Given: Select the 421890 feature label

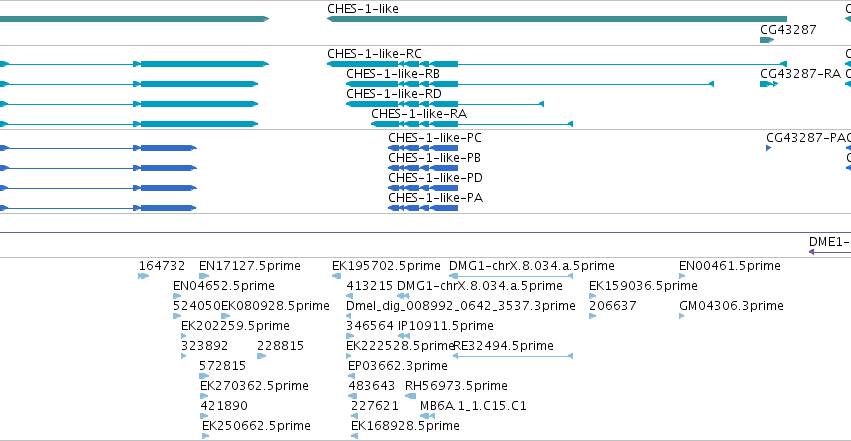Looking at the screenshot, I should [224, 406].
